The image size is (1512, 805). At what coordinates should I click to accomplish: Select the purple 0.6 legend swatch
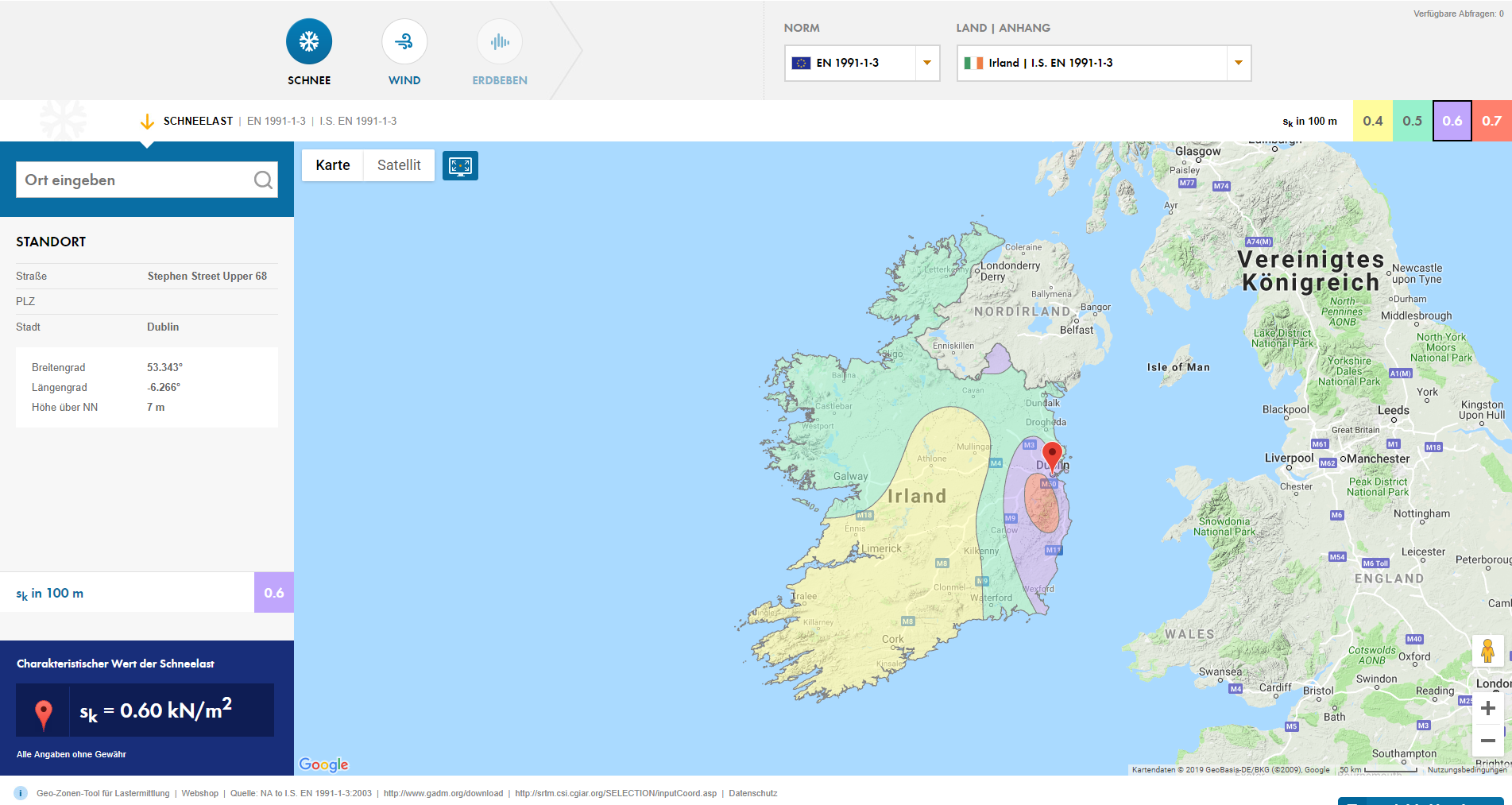coord(1452,121)
